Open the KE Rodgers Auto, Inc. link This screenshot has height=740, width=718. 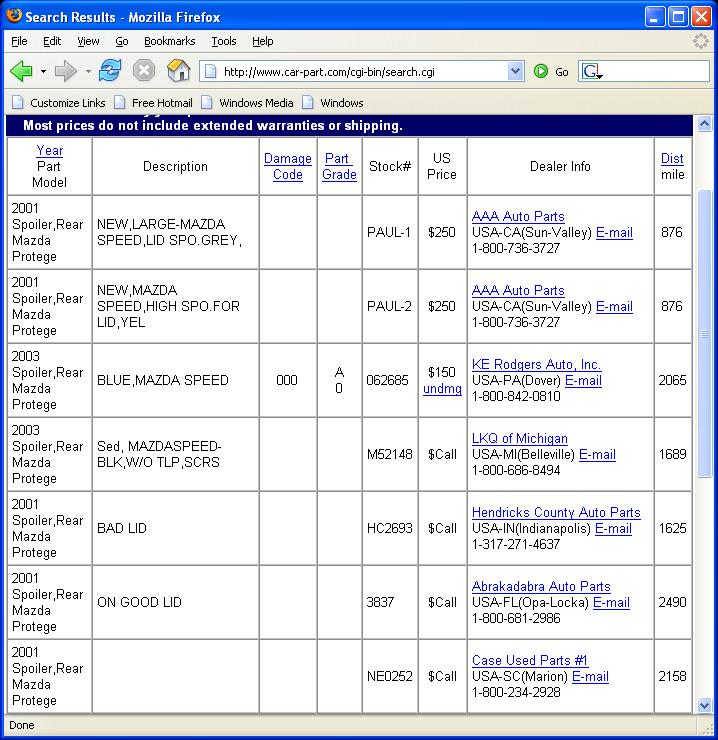click(x=536, y=365)
